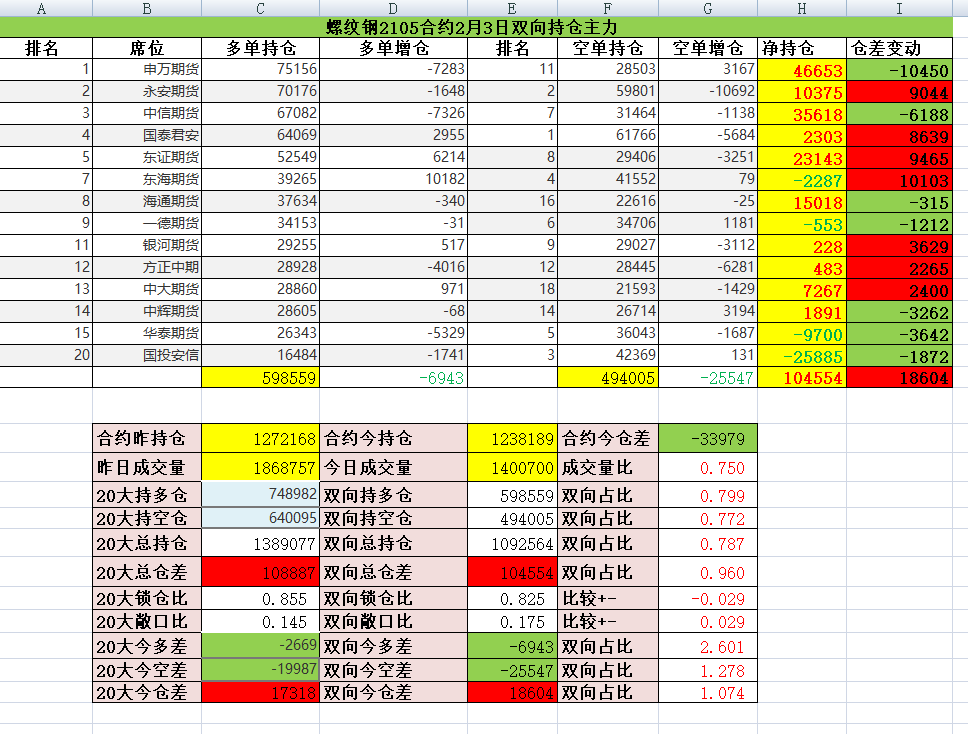Select the 空单持仓 header cell
The width and height of the screenshot is (968, 734).
[608, 48]
